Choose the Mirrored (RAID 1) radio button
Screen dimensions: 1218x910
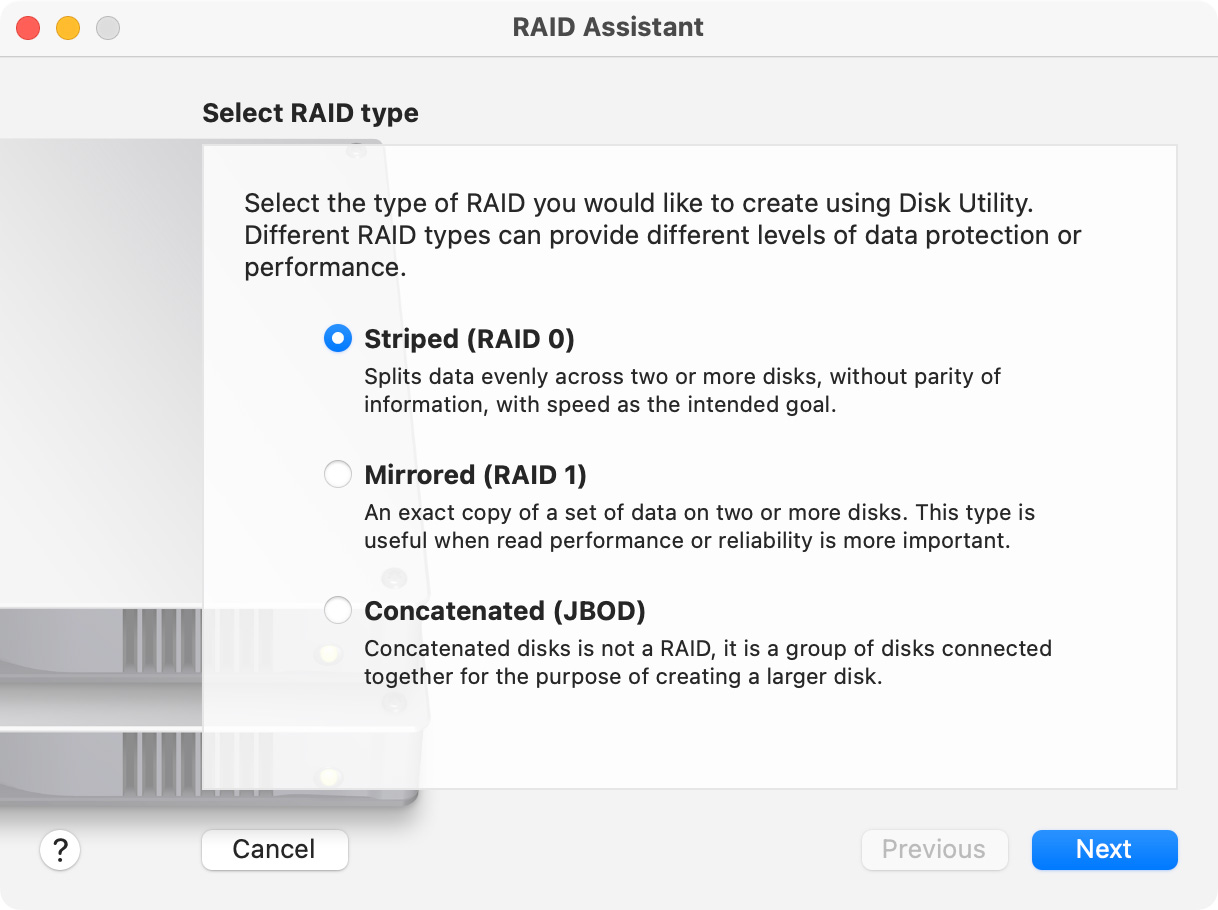(x=338, y=474)
